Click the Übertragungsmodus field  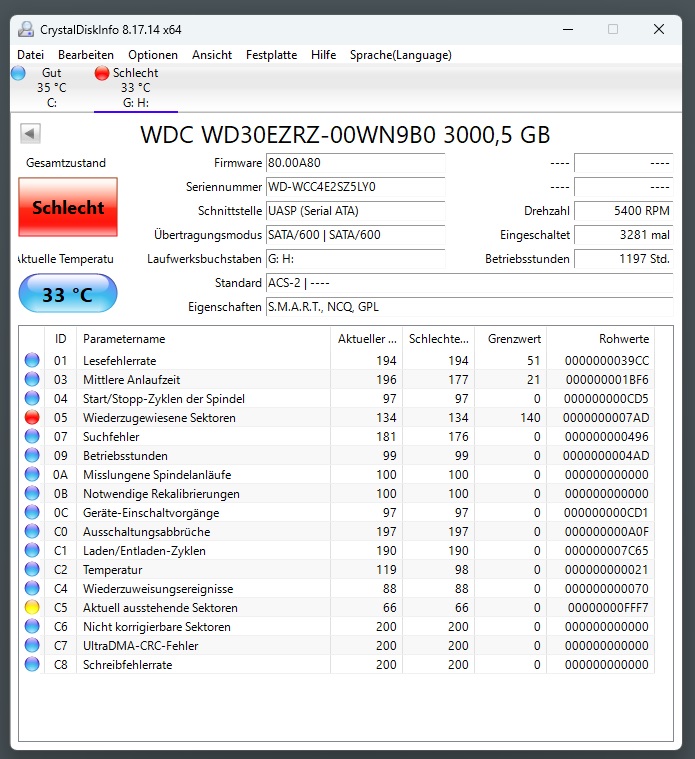(x=356, y=235)
